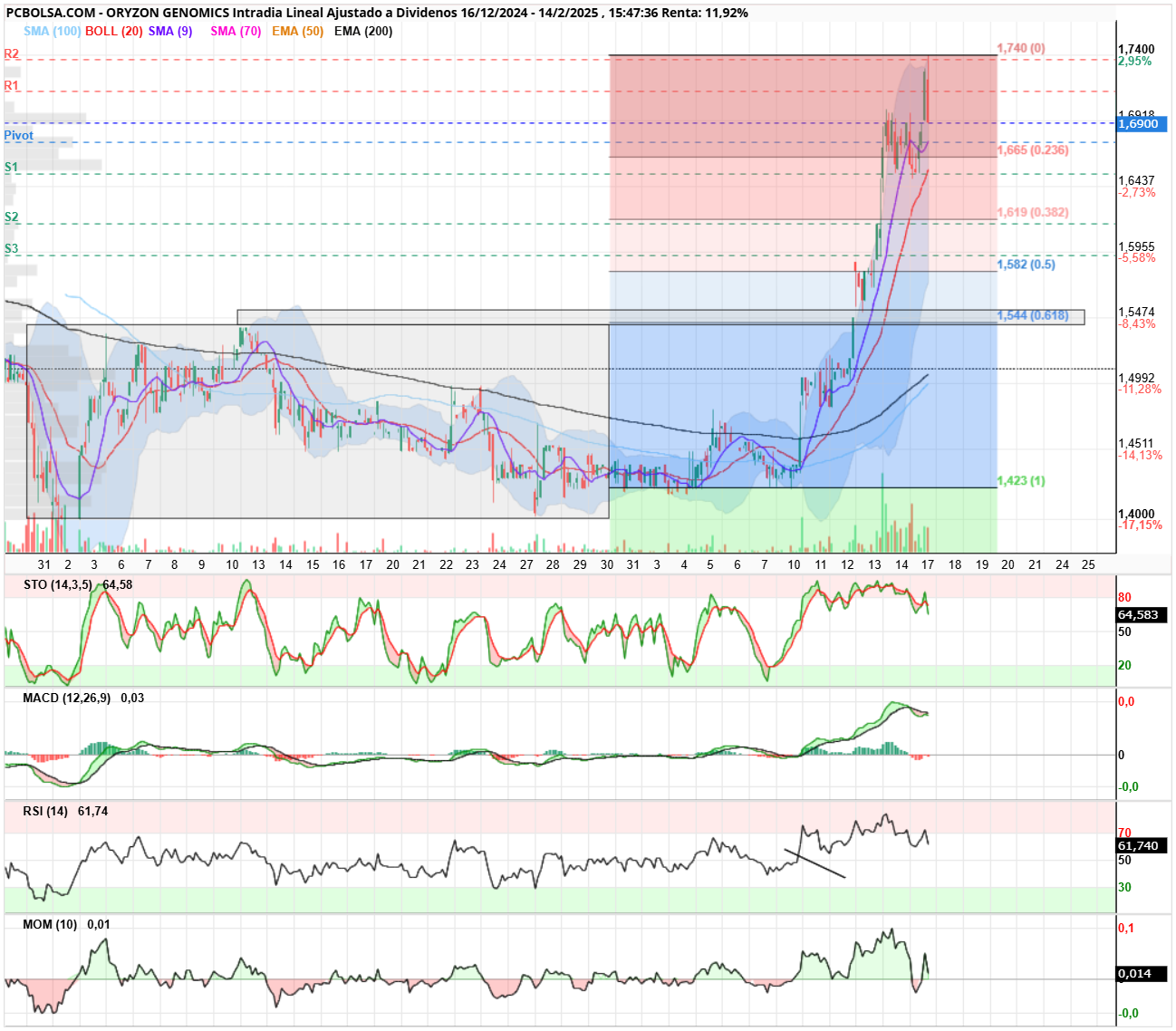This screenshot has height=1031, width=1176.
Task: Click the S2 support level label
Action: click(12, 217)
